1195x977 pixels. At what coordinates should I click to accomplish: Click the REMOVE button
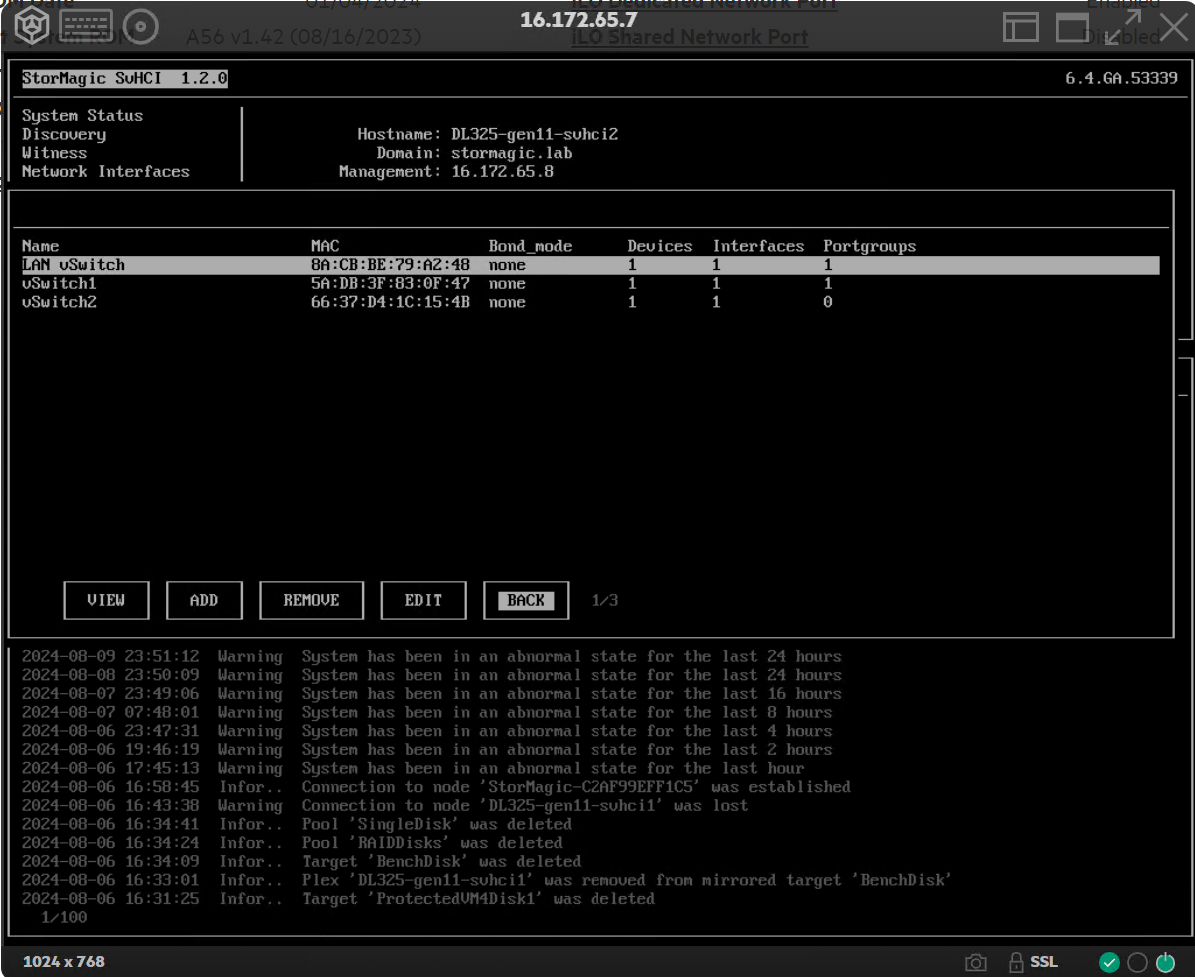point(311,601)
